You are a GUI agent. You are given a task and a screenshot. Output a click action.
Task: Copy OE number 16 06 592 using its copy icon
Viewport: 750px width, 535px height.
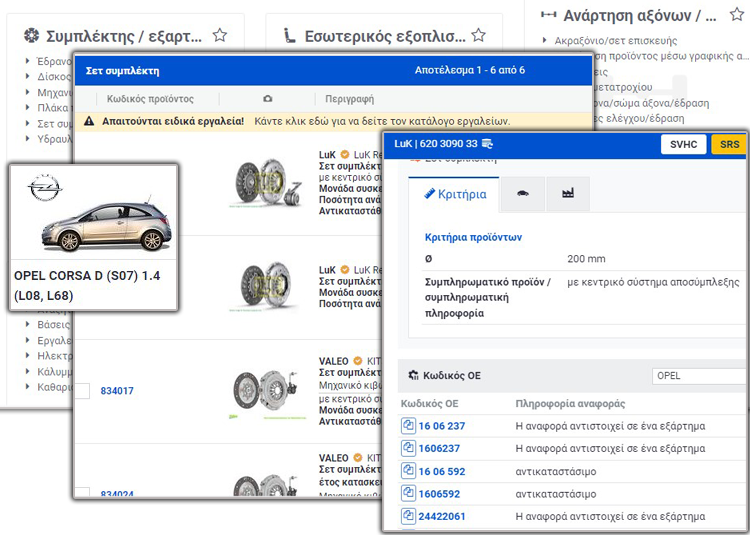(x=408, y=471)
